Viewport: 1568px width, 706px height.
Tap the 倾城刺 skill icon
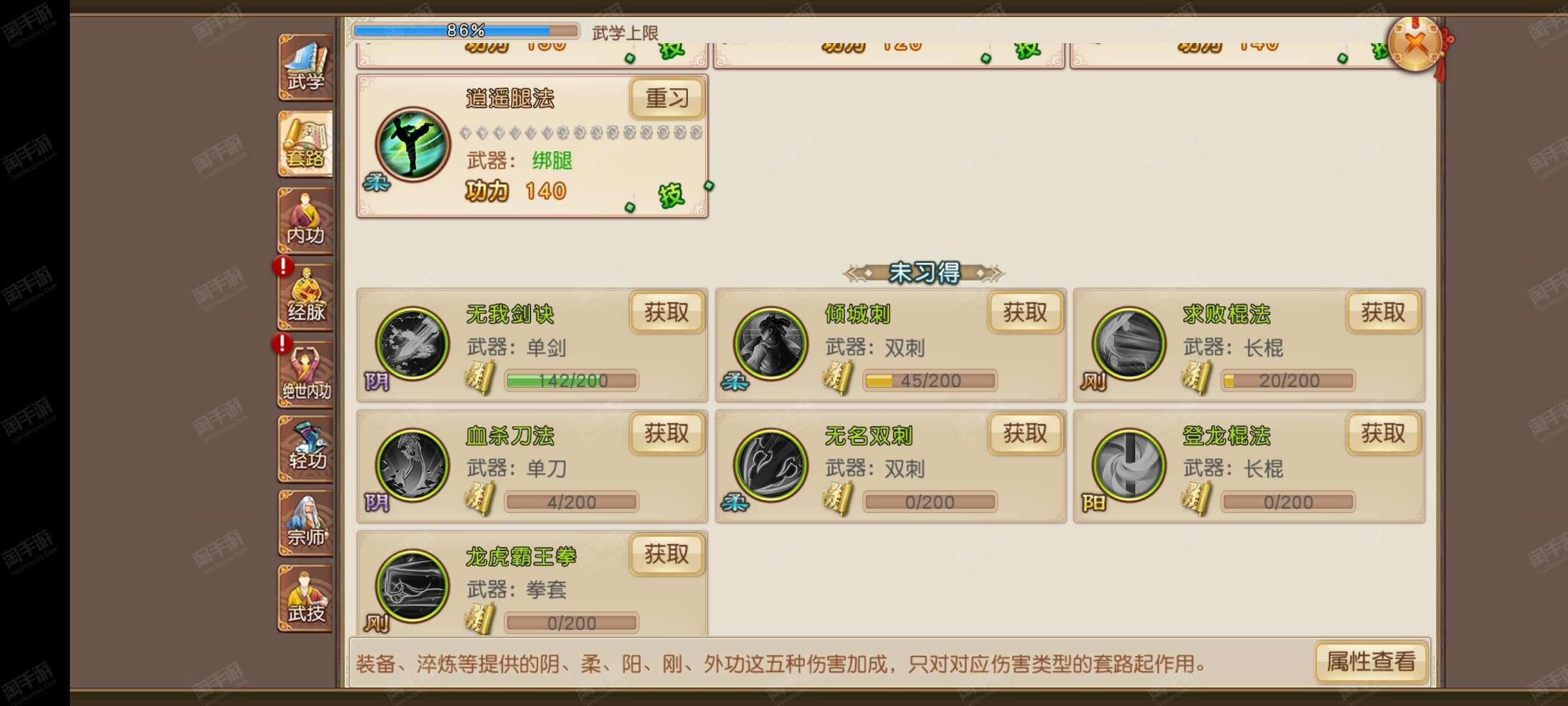pos(771,344)
